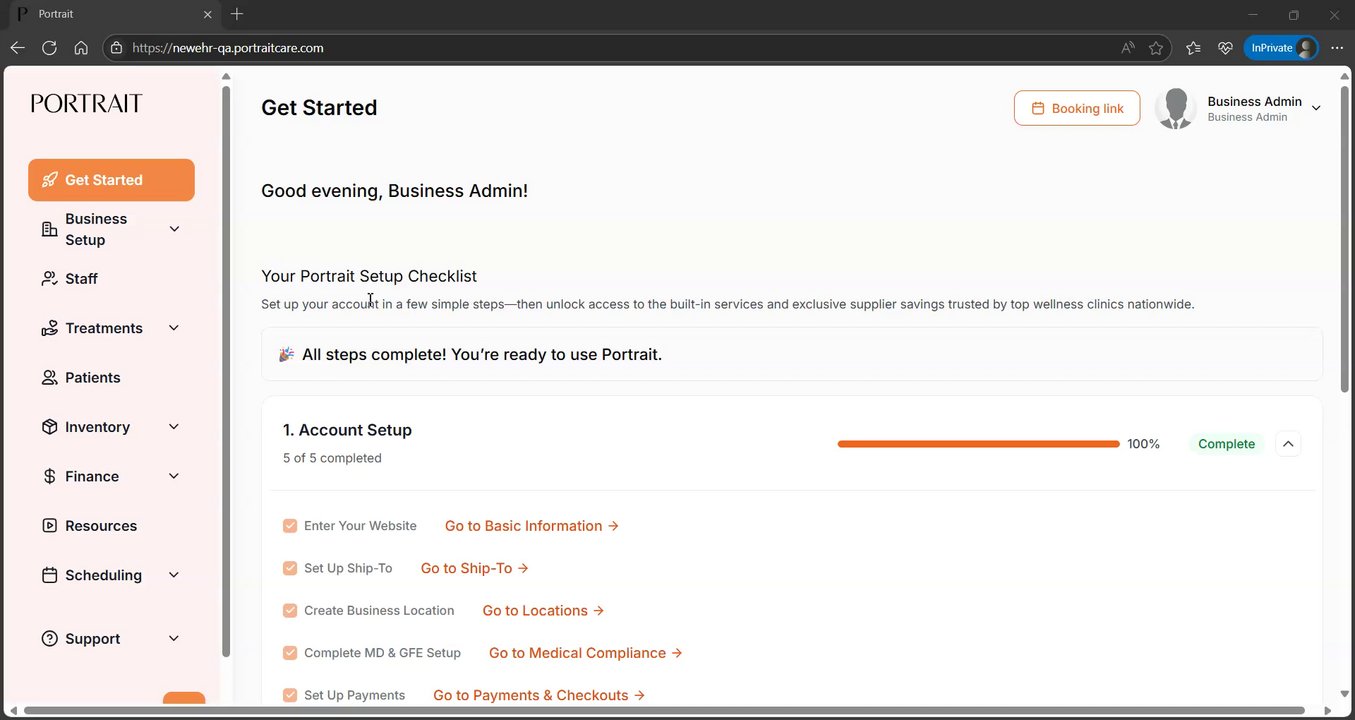Open the Treatments menu item

pos(104,328)
